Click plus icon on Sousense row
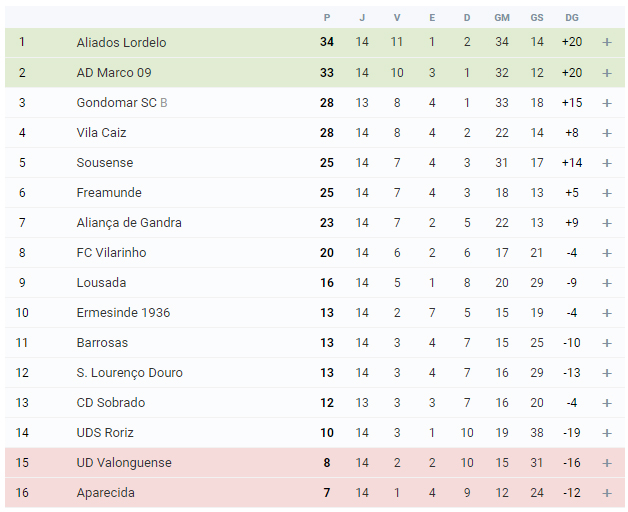Viewport: 628px width, 512px height. (607, 163)
